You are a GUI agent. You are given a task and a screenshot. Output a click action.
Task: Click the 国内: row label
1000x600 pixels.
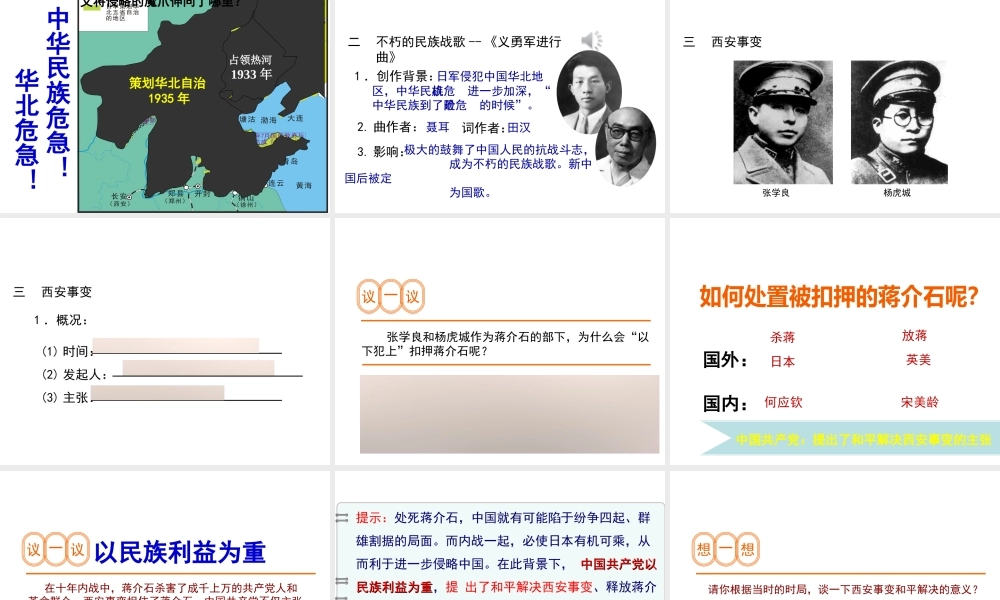point(725,404)
